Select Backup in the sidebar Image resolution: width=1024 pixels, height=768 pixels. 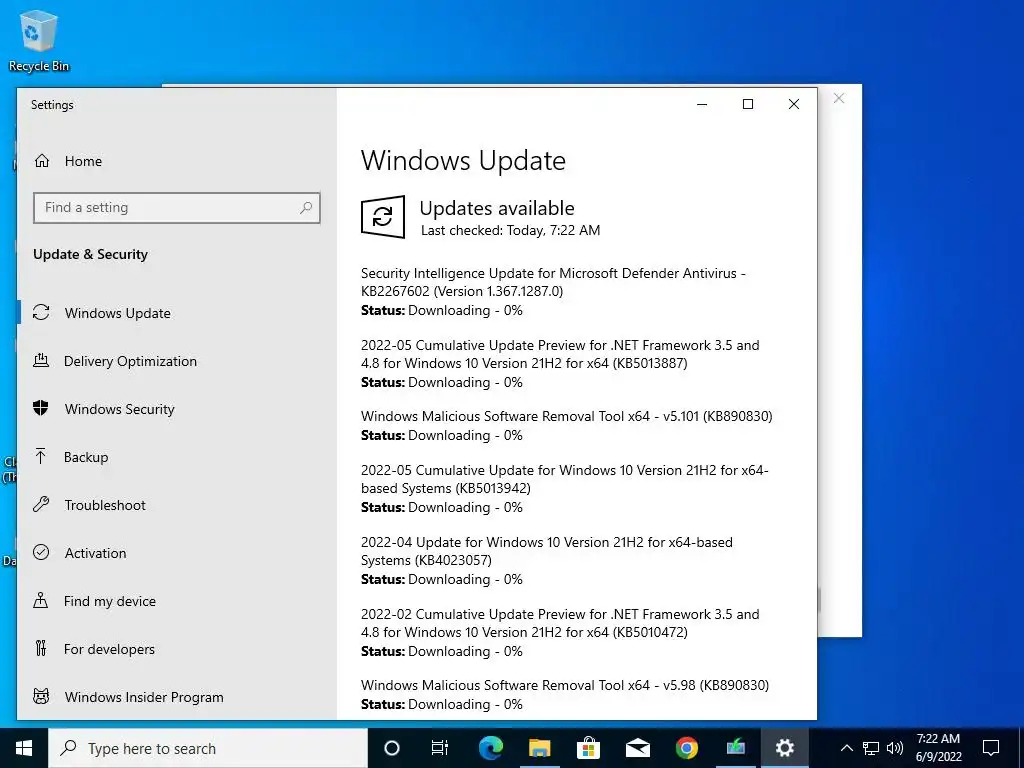coord(86,457)
